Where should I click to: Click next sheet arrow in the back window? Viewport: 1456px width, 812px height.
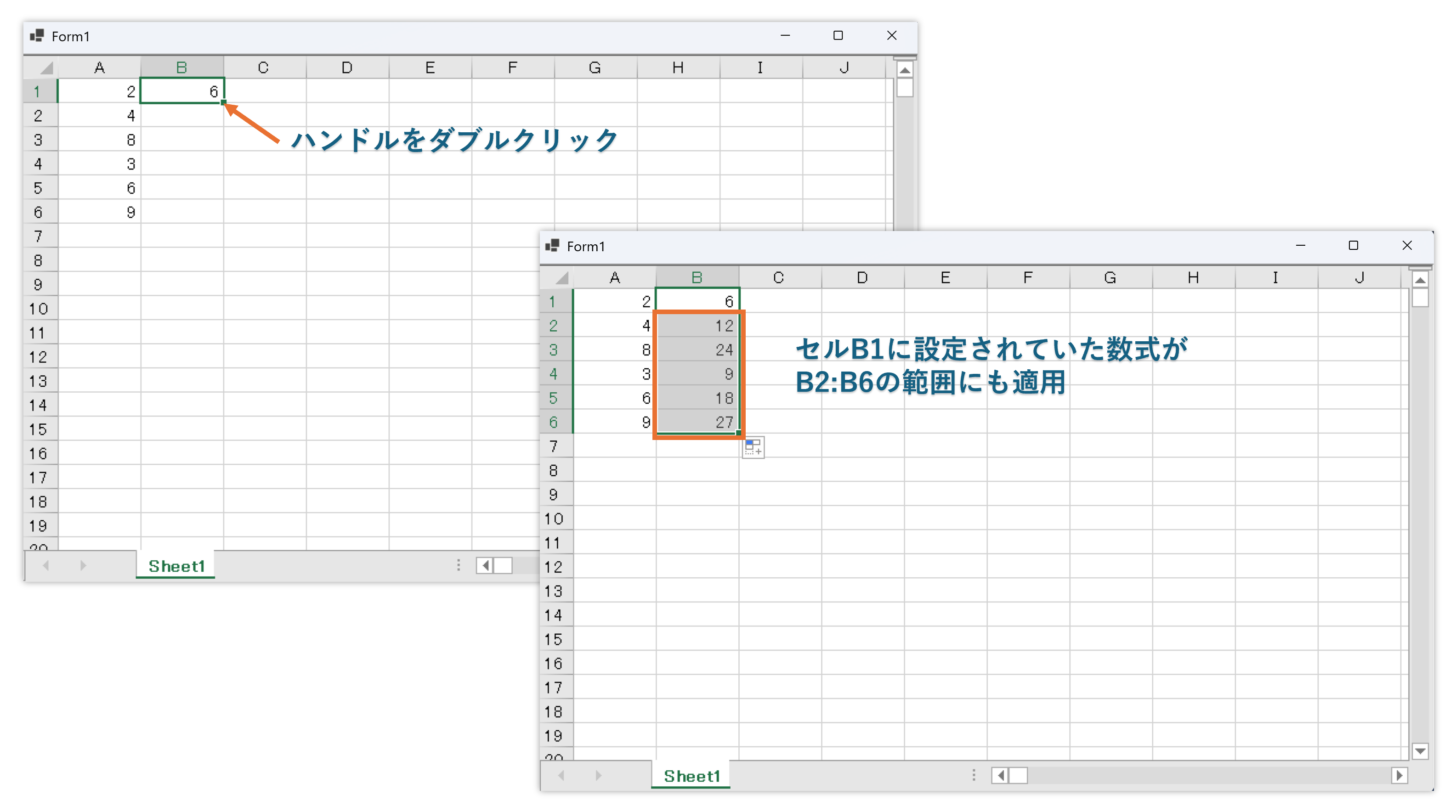tap(83, 565)
